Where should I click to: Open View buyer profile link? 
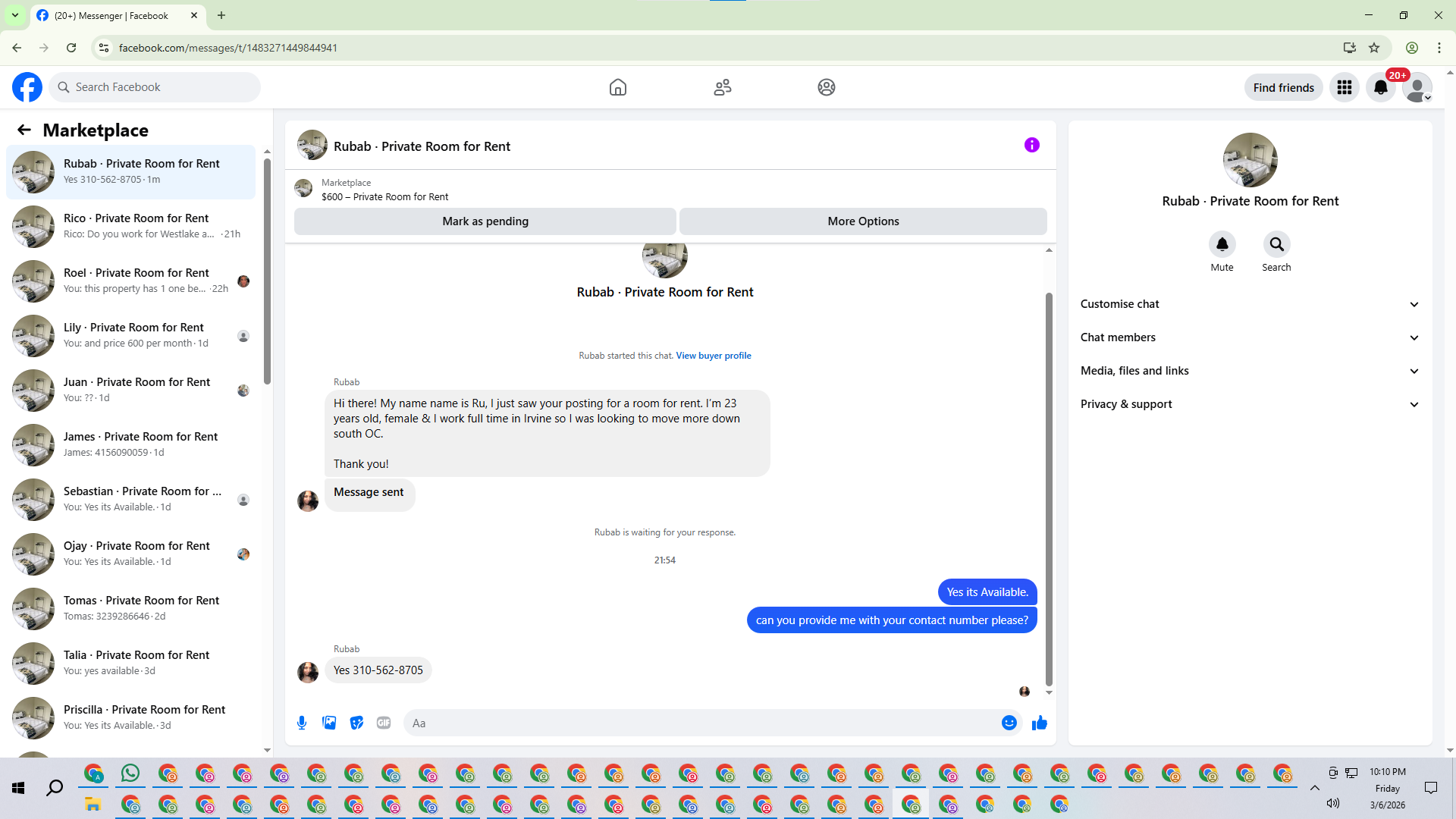click(713, 356)
